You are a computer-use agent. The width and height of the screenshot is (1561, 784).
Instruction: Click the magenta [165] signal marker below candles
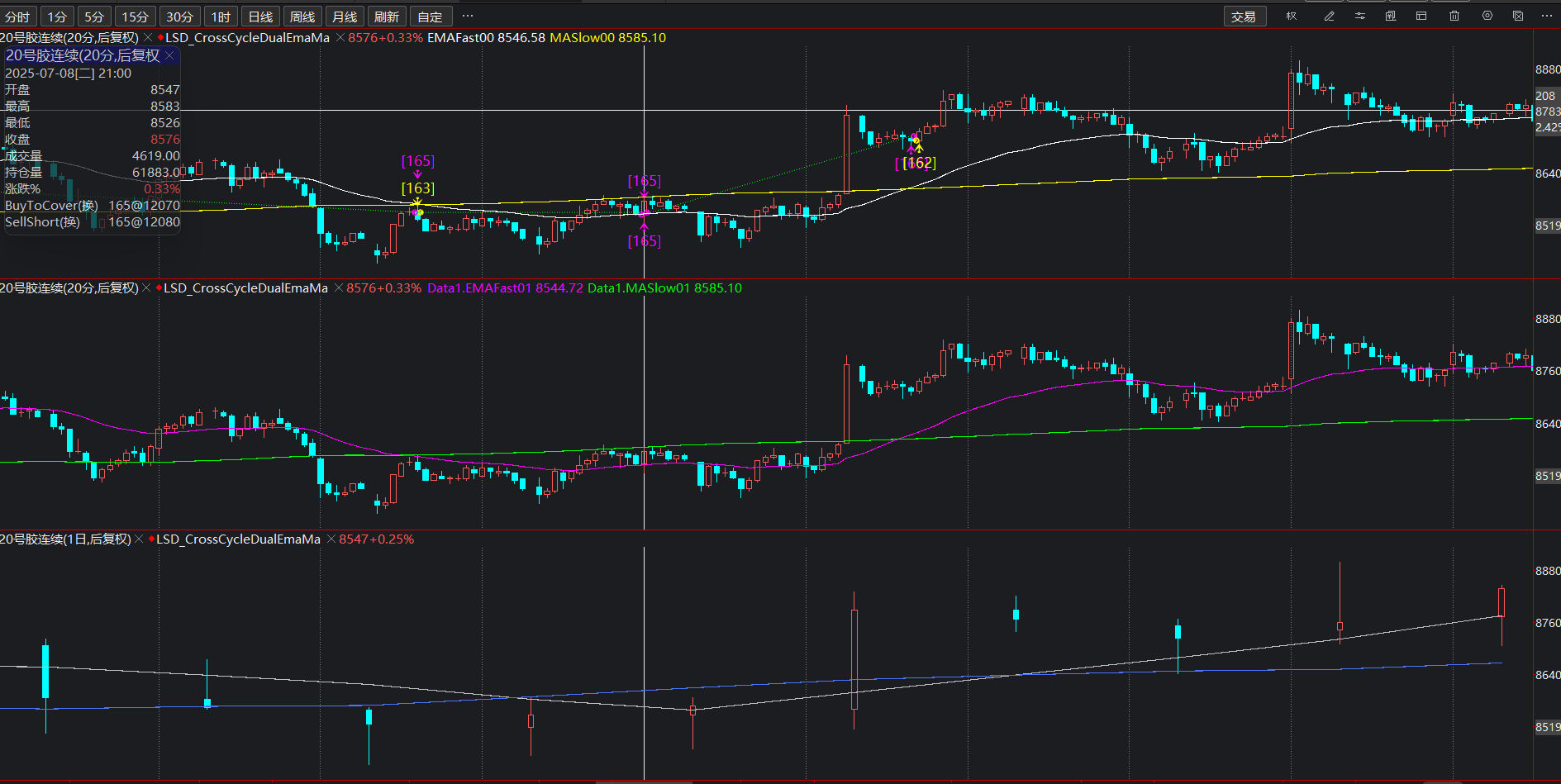644,241
